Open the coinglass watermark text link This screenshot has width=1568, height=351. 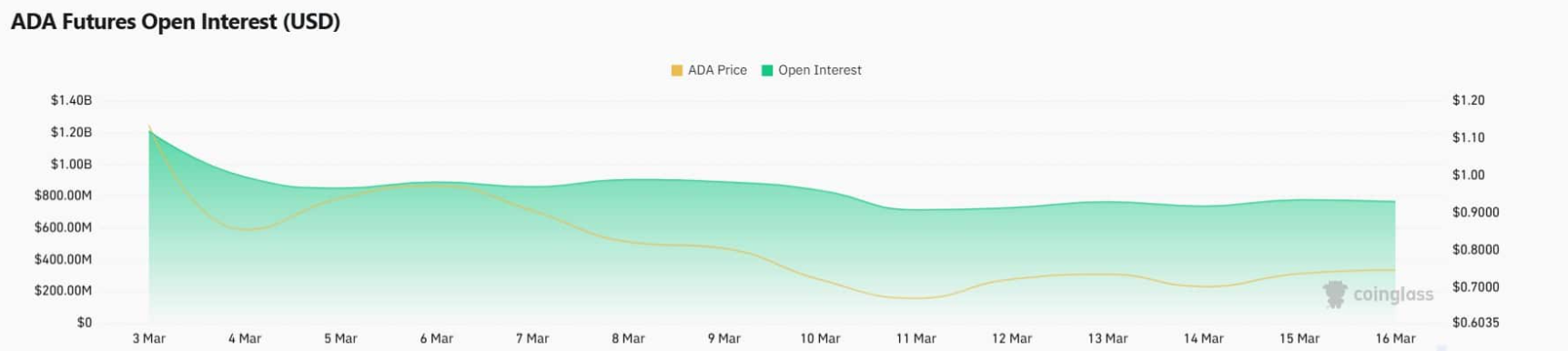pyautogui.click(x=1393, y=294)
